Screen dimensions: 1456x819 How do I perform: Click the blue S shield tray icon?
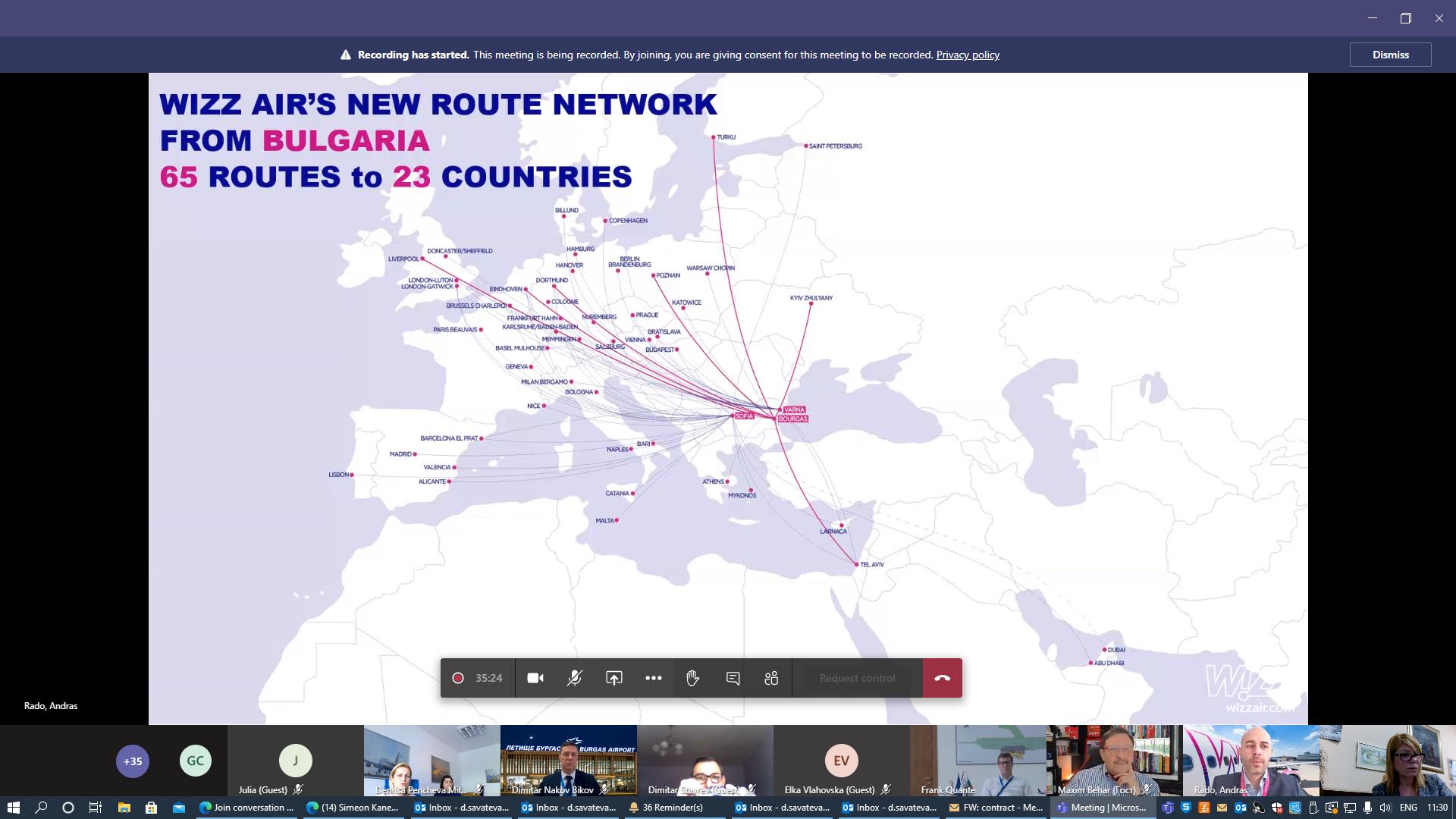click(x=1186, y=807)
